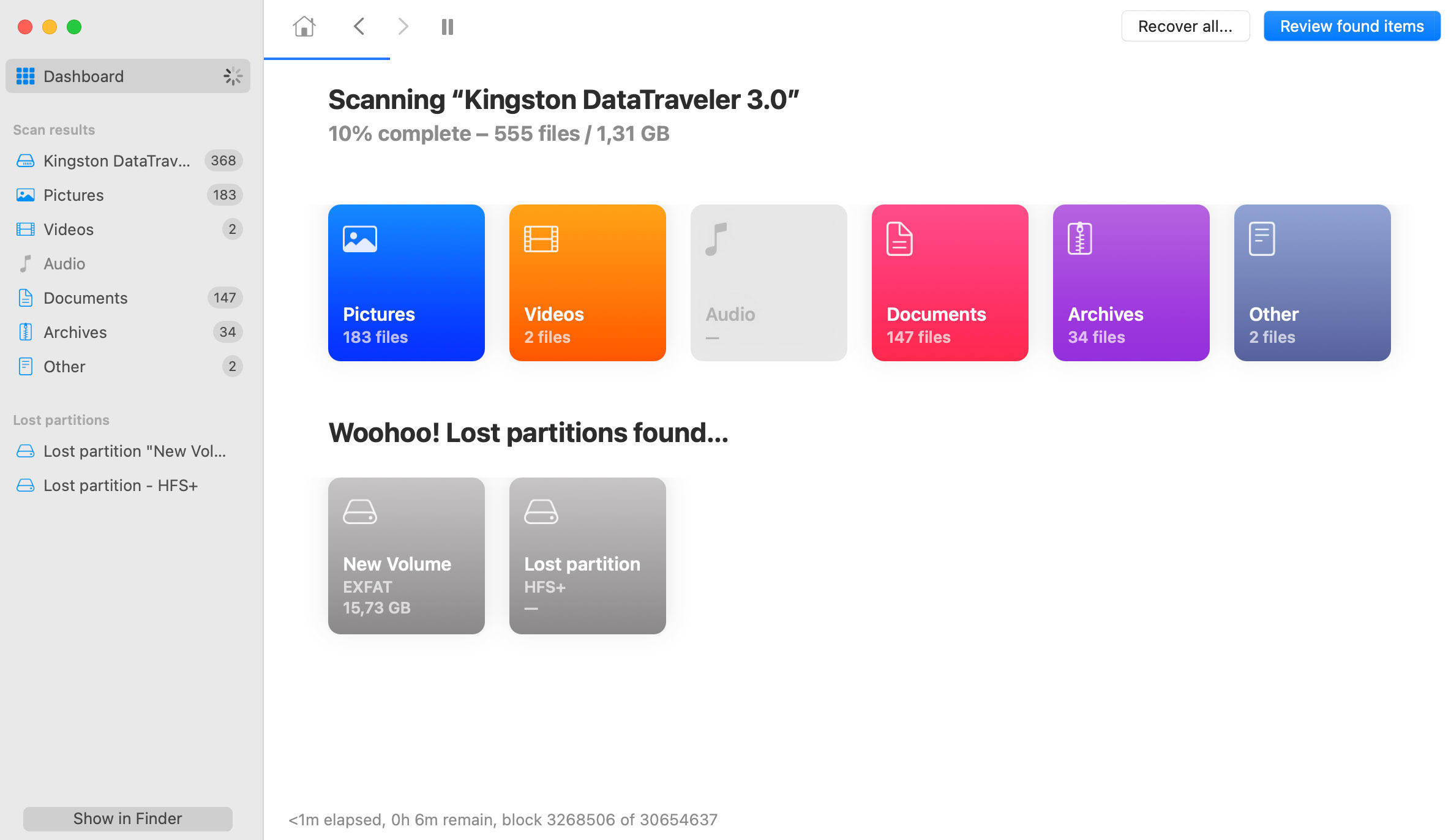Select Pictures in the sidebar list
The height and width of the screenshot is (840, 1451).
point(73,195)
